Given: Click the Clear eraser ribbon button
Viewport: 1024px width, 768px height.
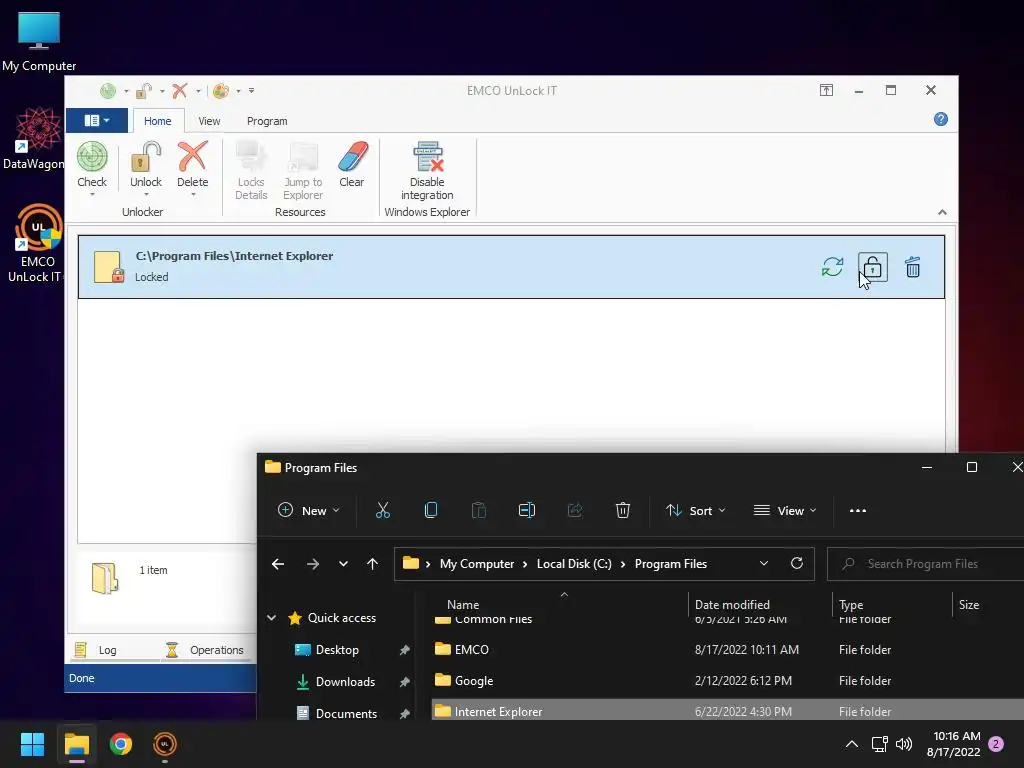Looking at the screenshot, I should (x=352, y=165).
